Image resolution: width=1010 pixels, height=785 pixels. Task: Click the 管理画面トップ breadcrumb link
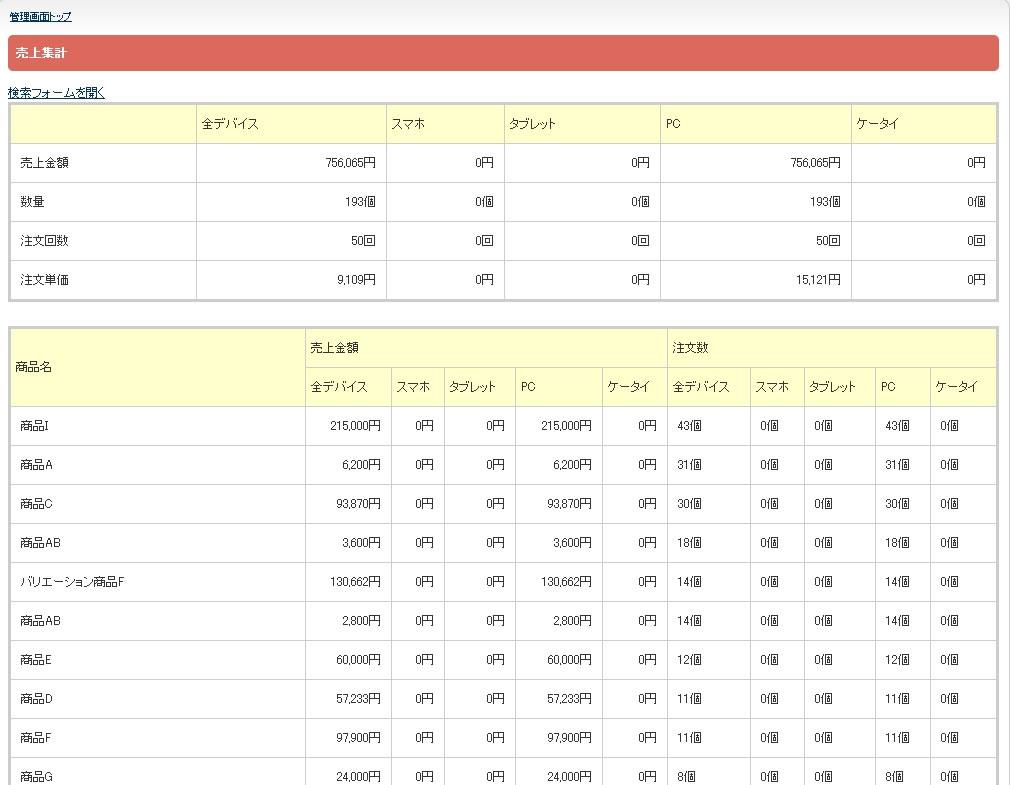click(41, 17)
